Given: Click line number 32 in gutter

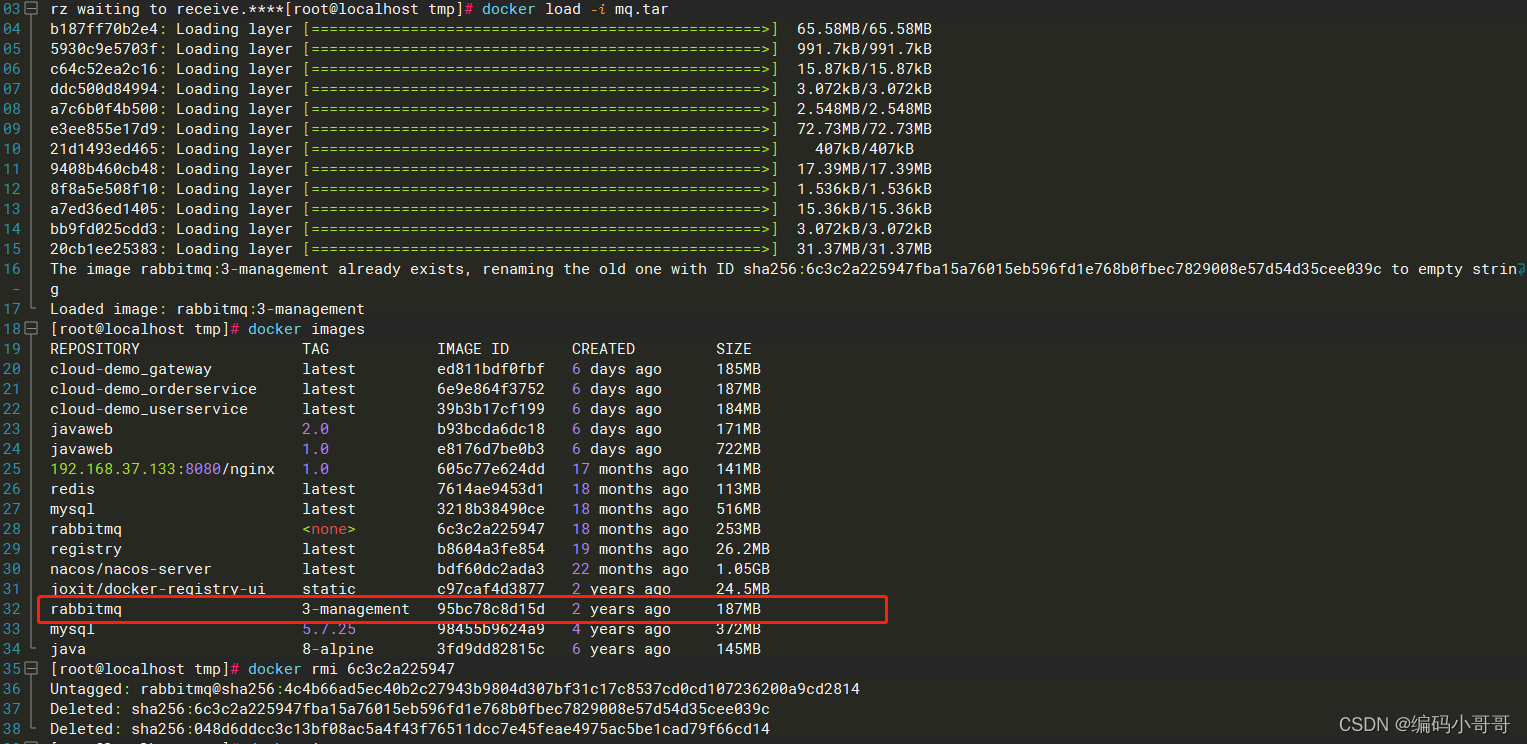Looking at the screenshot, I should (12, 609).
